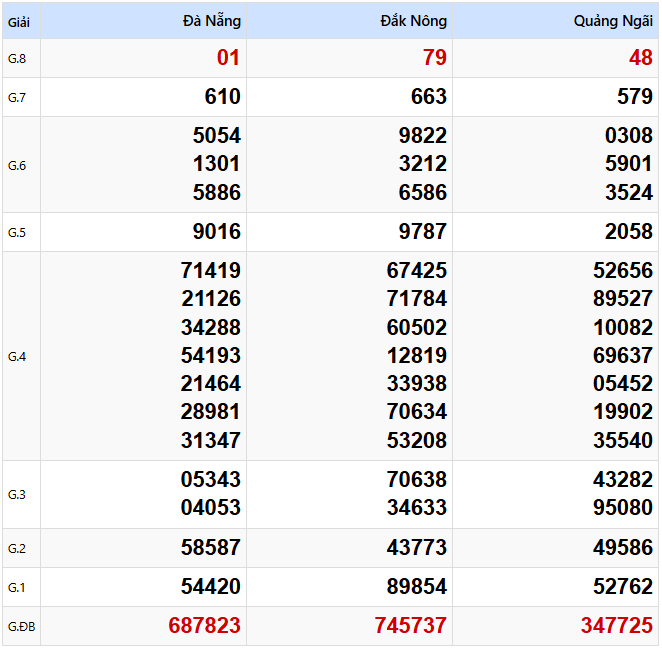Click the G.6 prize row label

tap(17, 165)
